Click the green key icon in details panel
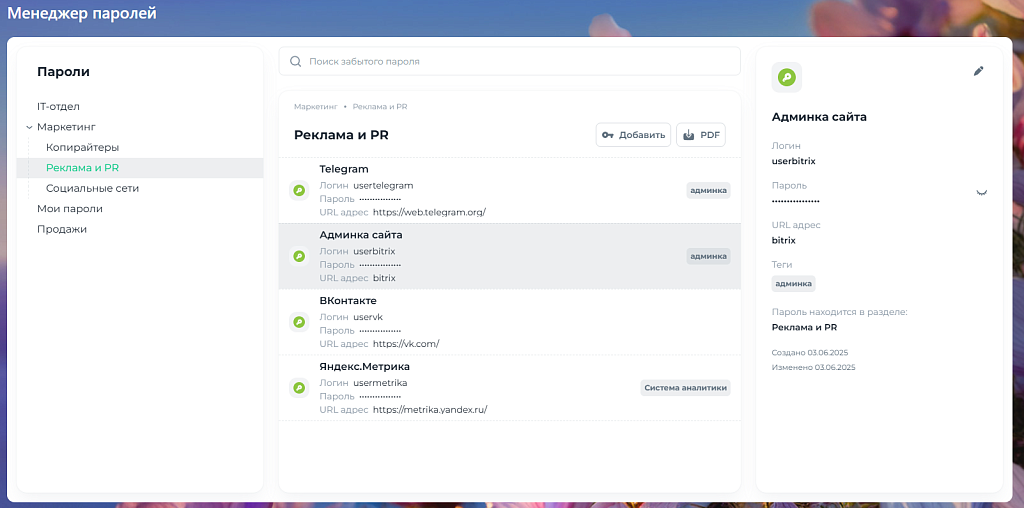1024x508 pixels. tap(787, 77)
